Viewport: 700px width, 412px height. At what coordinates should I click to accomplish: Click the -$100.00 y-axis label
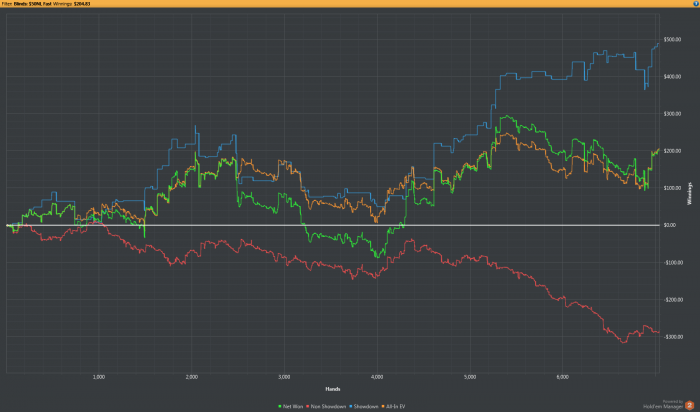tap(673, 262)
